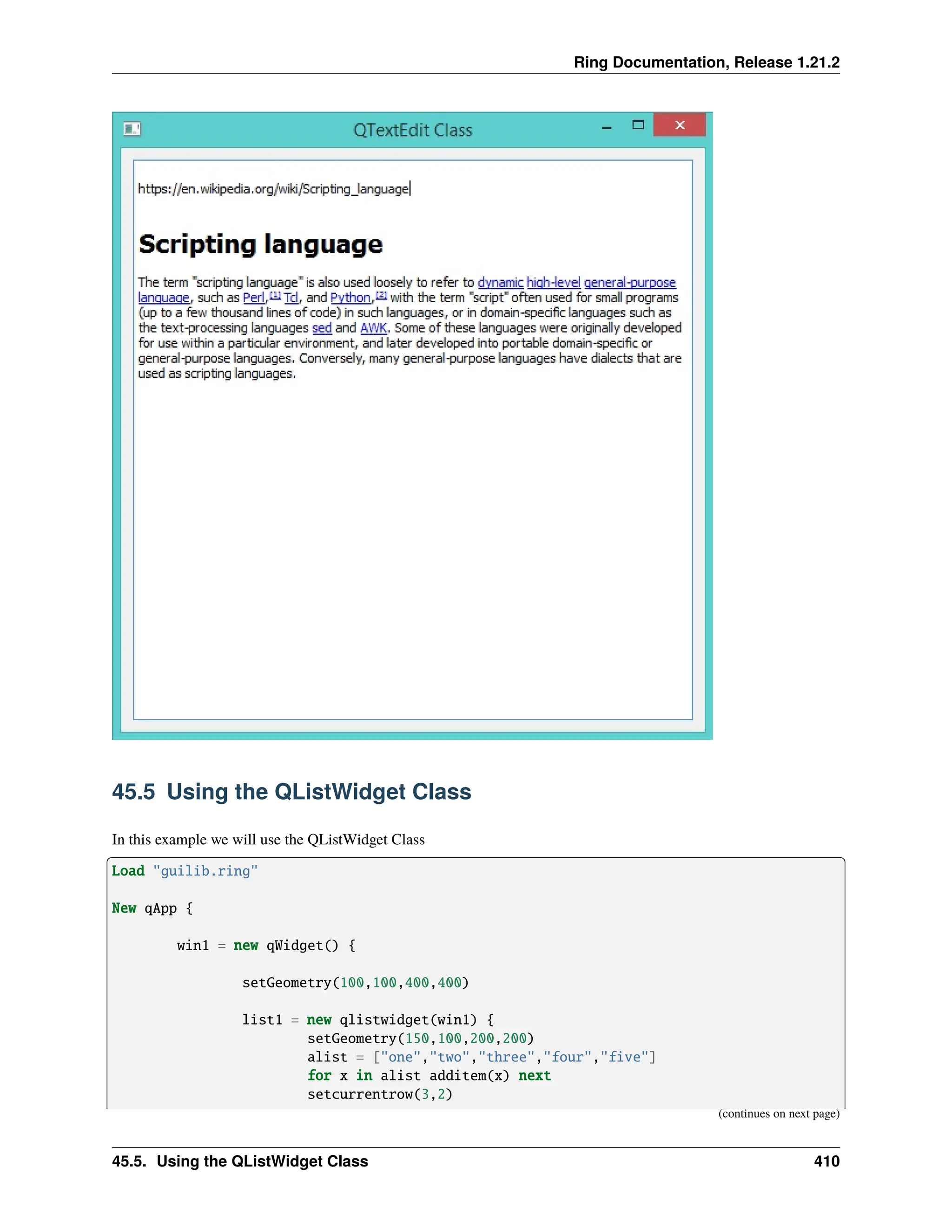Close the QTextEdit Class window
Image resolution: width=952 pixels, height=1232 pixels.
pyautogui.click(x=680, y=125)
